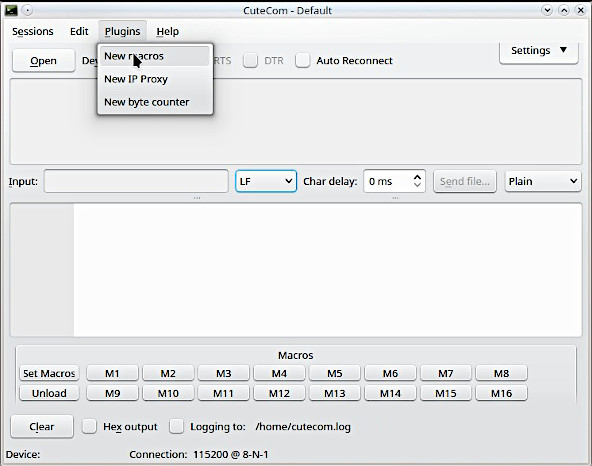
Task: Open the LF line-ending dropdown
Action: 266,181
